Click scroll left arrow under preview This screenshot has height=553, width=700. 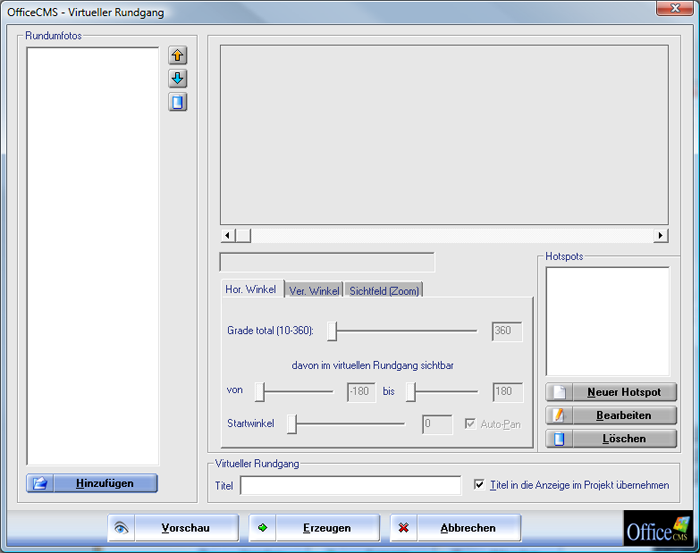click(x=228, y=235)
